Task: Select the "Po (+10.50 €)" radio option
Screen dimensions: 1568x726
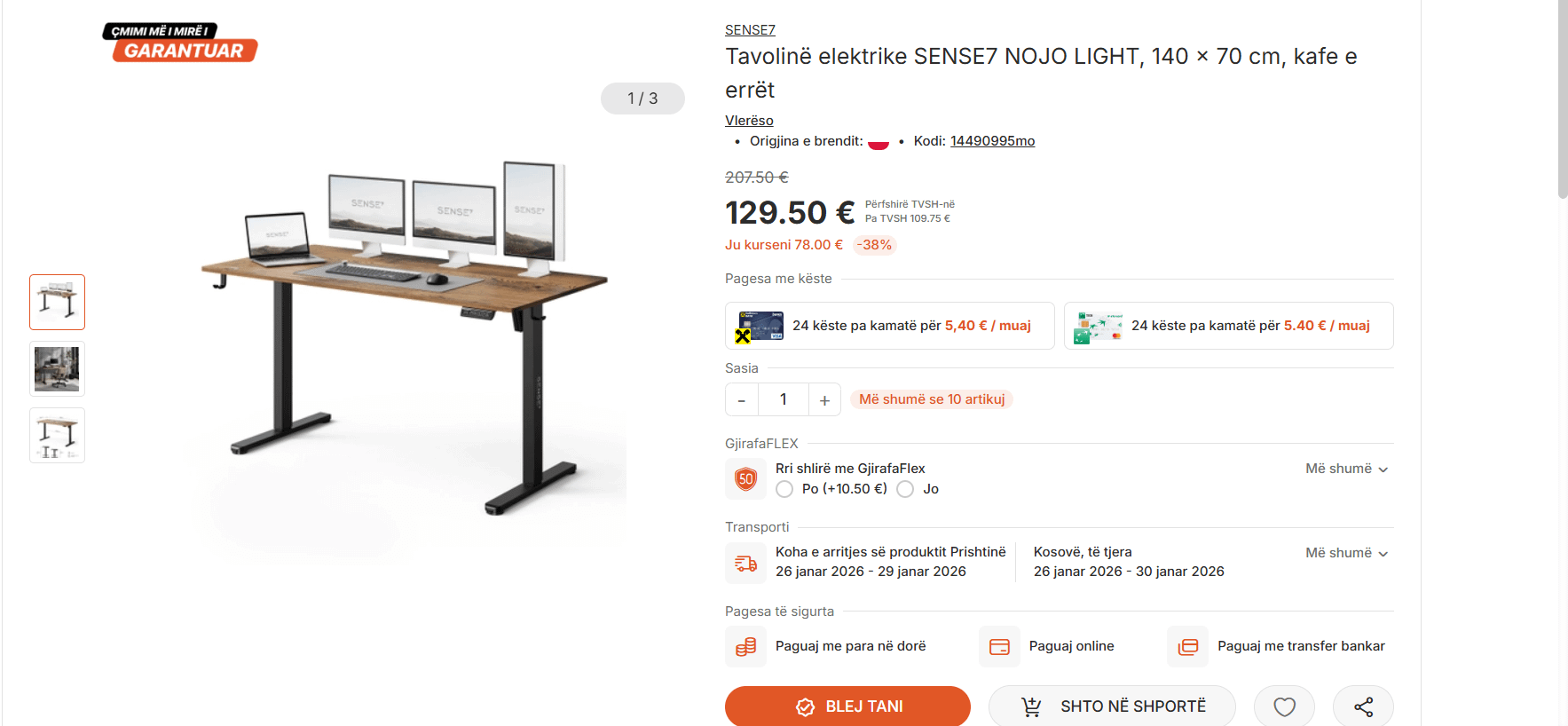Action: [784, 489]
